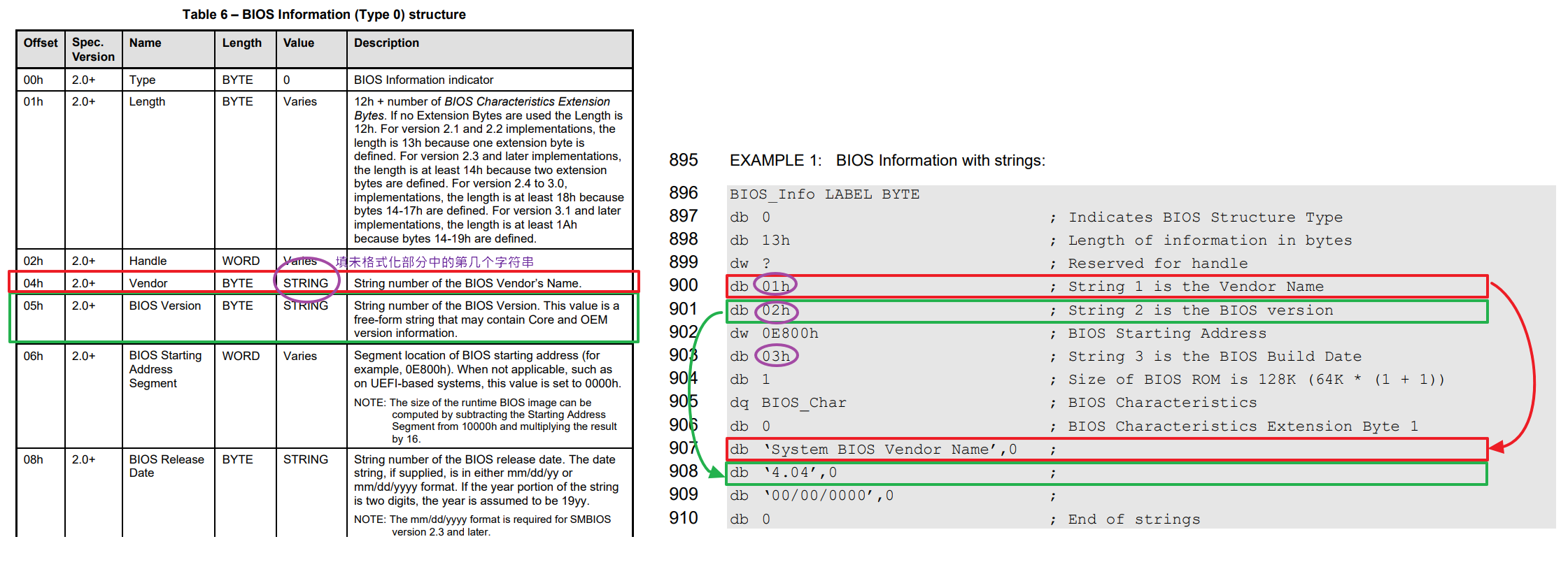Click the date string '00/00/0000',0

(x=828, y=496)
